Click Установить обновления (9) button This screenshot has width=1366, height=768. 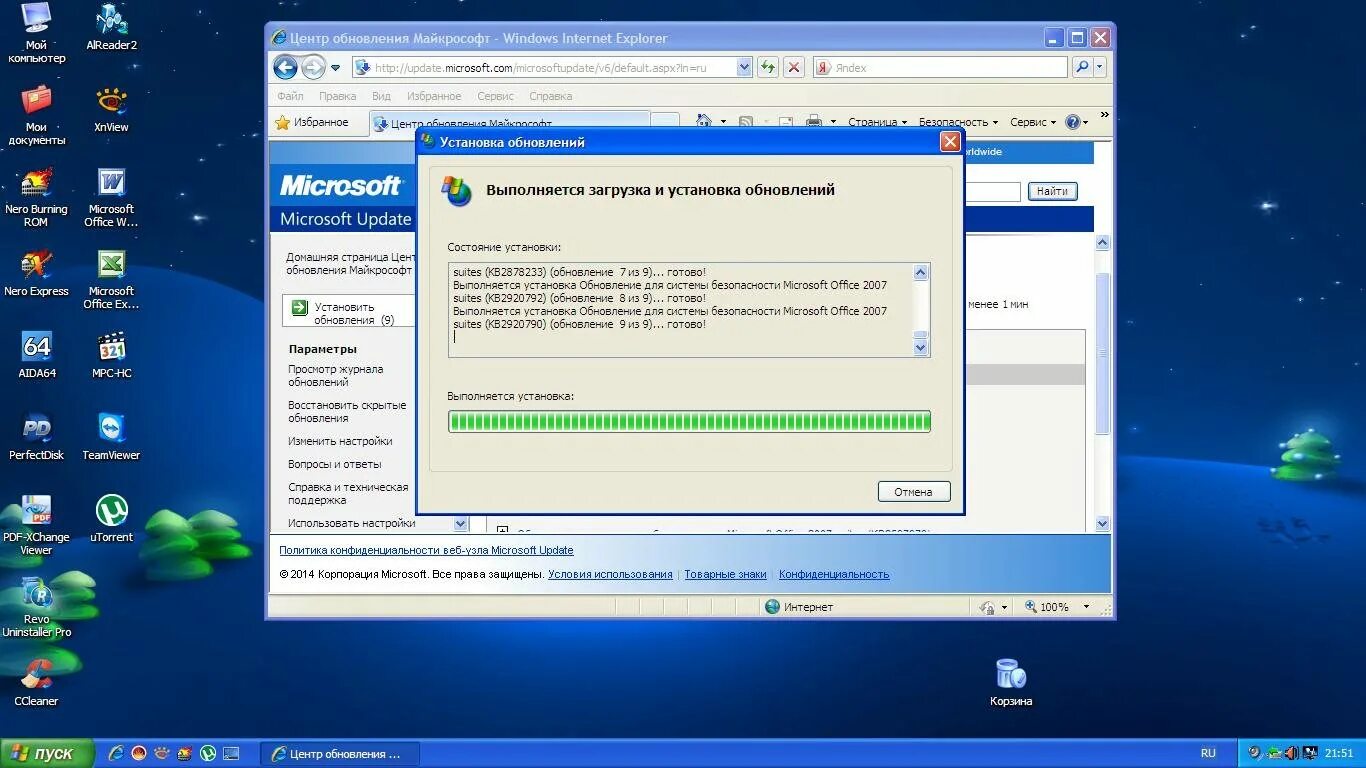[x=347, y=313]
